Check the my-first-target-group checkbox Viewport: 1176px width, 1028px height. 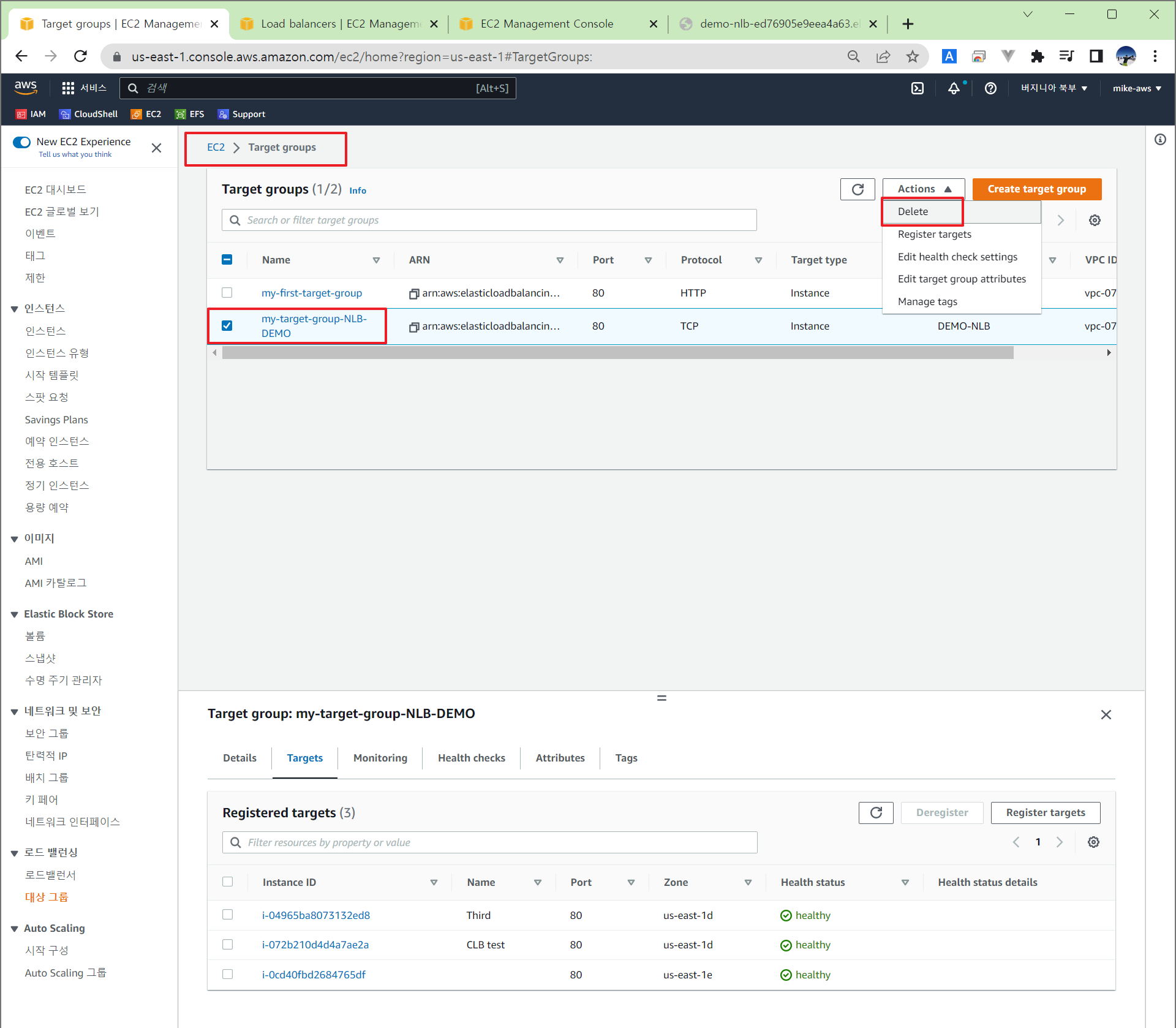227,293
